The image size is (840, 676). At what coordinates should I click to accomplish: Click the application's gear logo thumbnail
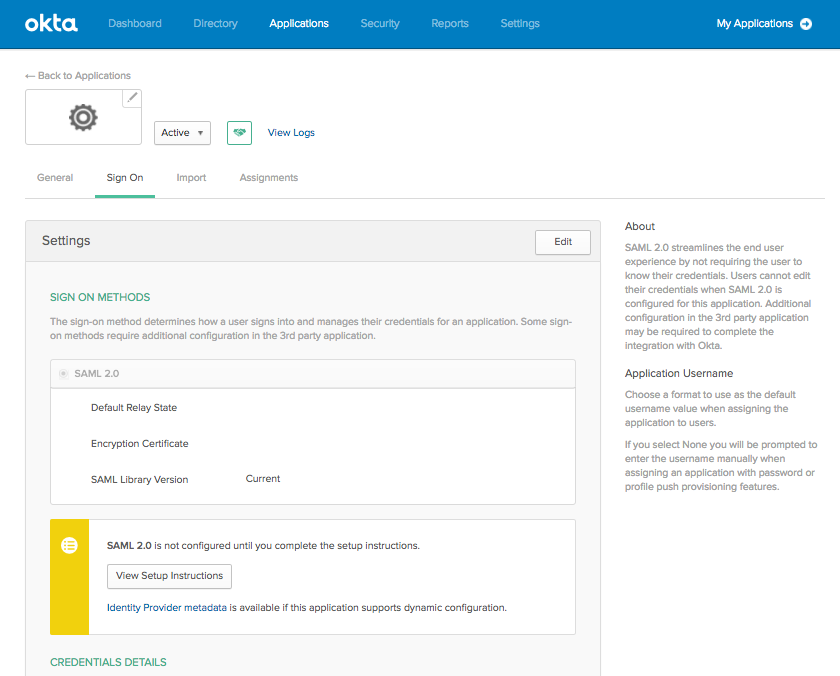click(x=83, y=117)
